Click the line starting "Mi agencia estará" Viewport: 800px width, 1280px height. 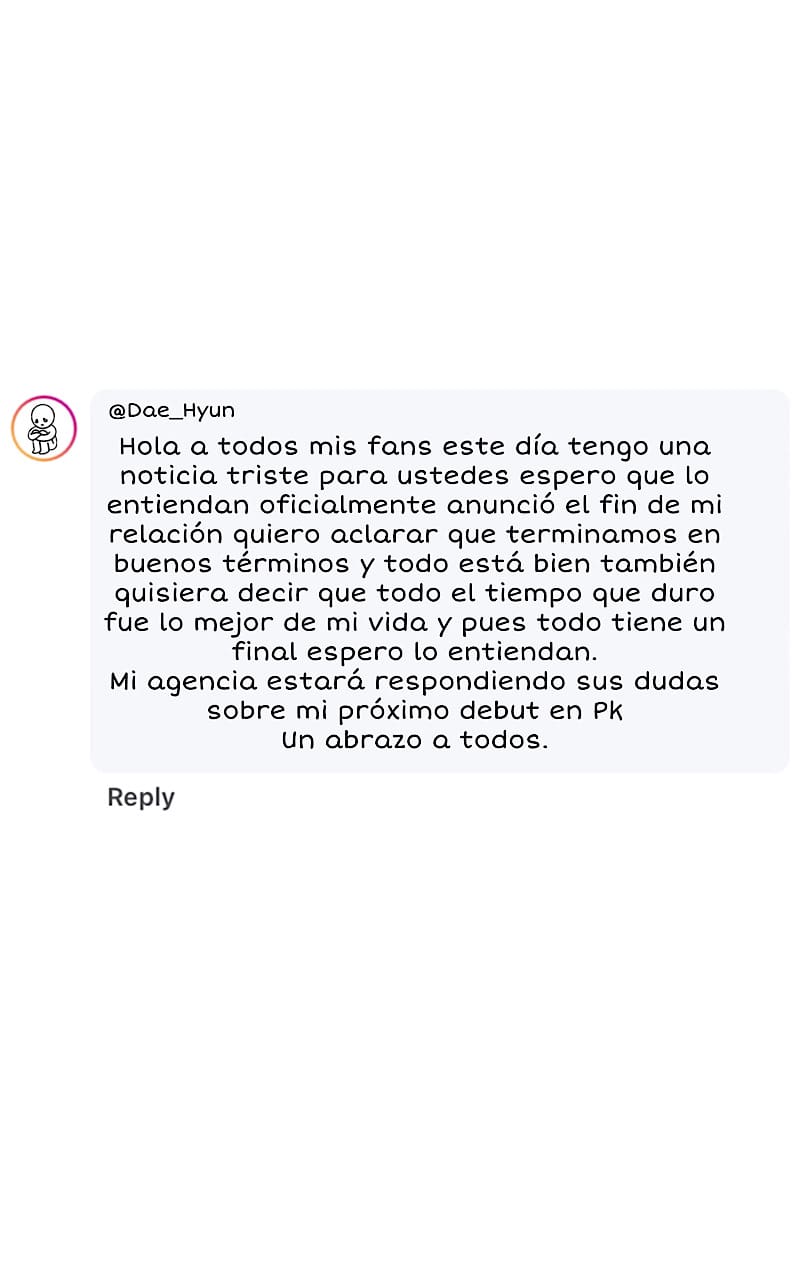pos(414,682)
